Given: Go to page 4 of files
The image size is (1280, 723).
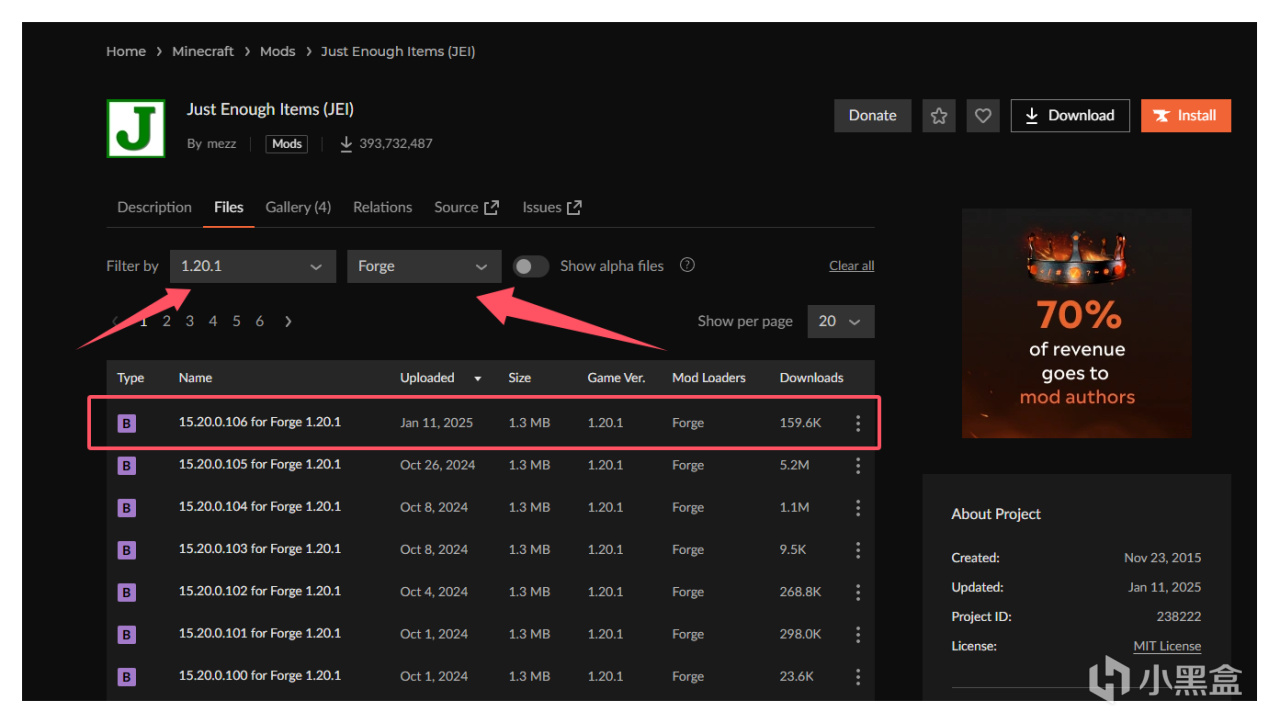Looking at the screenshot, I should pyautogui.click(x=213, y=321).
